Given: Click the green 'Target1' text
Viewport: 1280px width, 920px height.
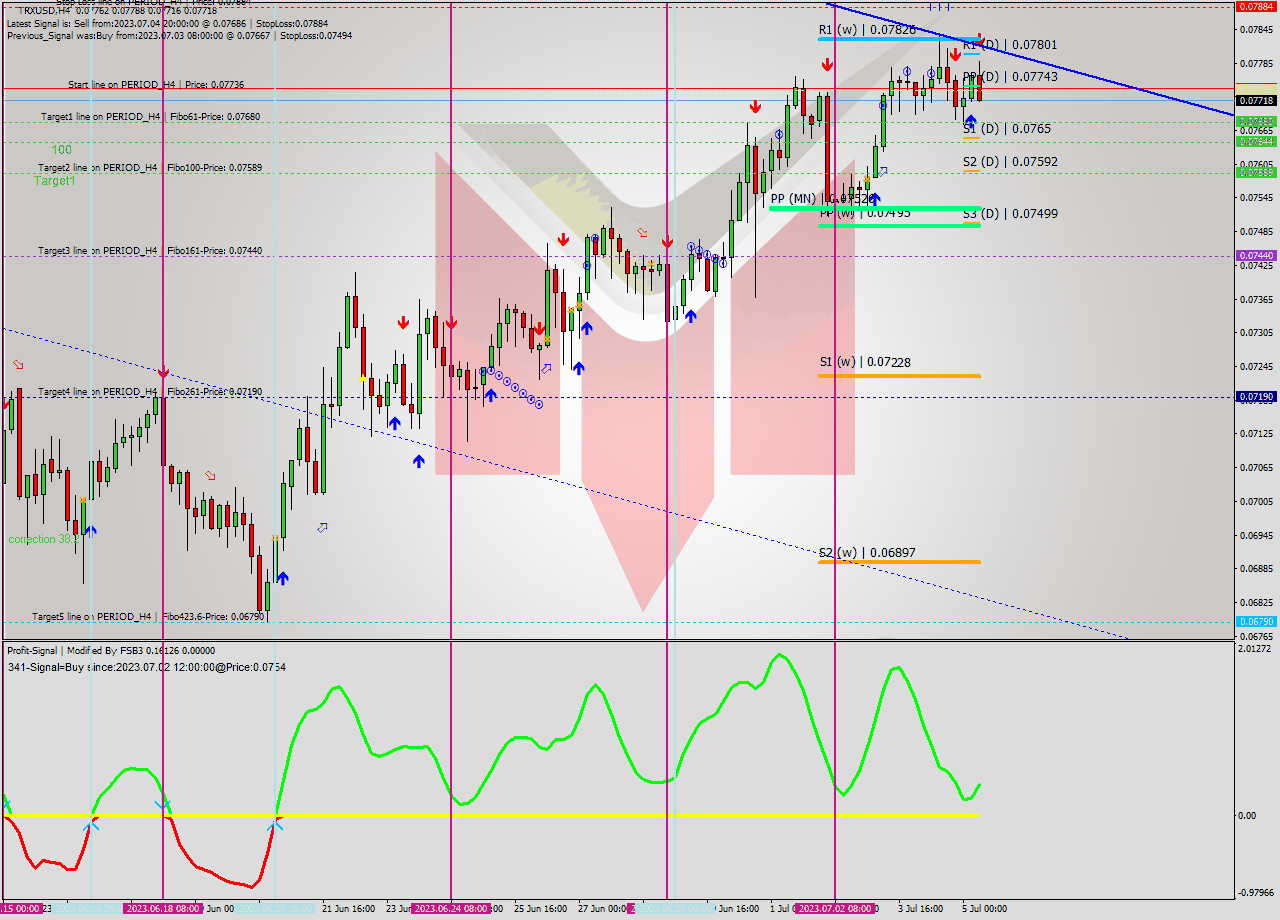Looking at the screenshot, I should (x=55, y=181).
